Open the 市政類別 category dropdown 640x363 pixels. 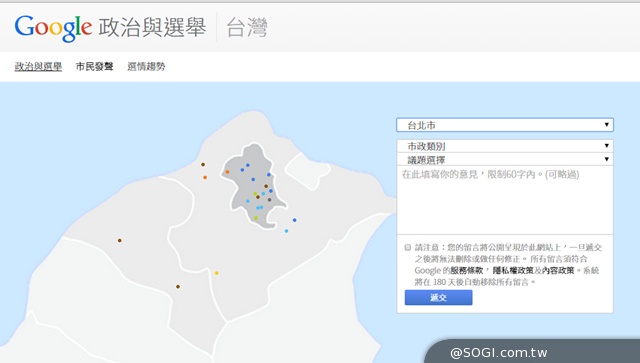[x=505, y=146]
